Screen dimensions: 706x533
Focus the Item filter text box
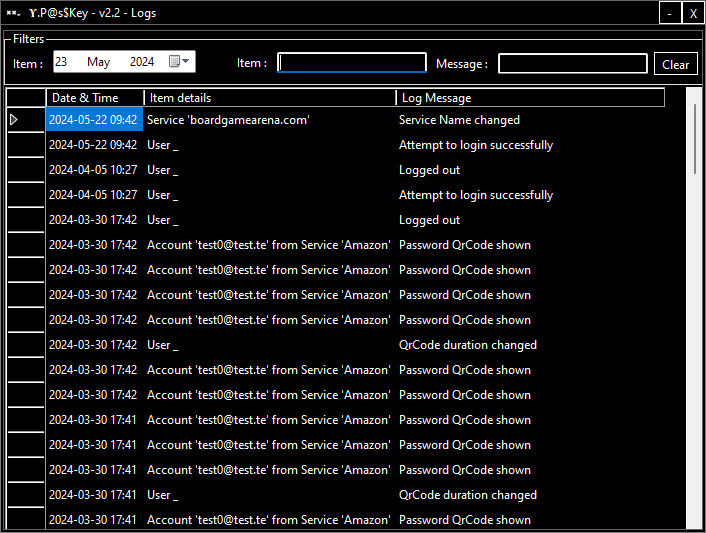pos(352,63)
